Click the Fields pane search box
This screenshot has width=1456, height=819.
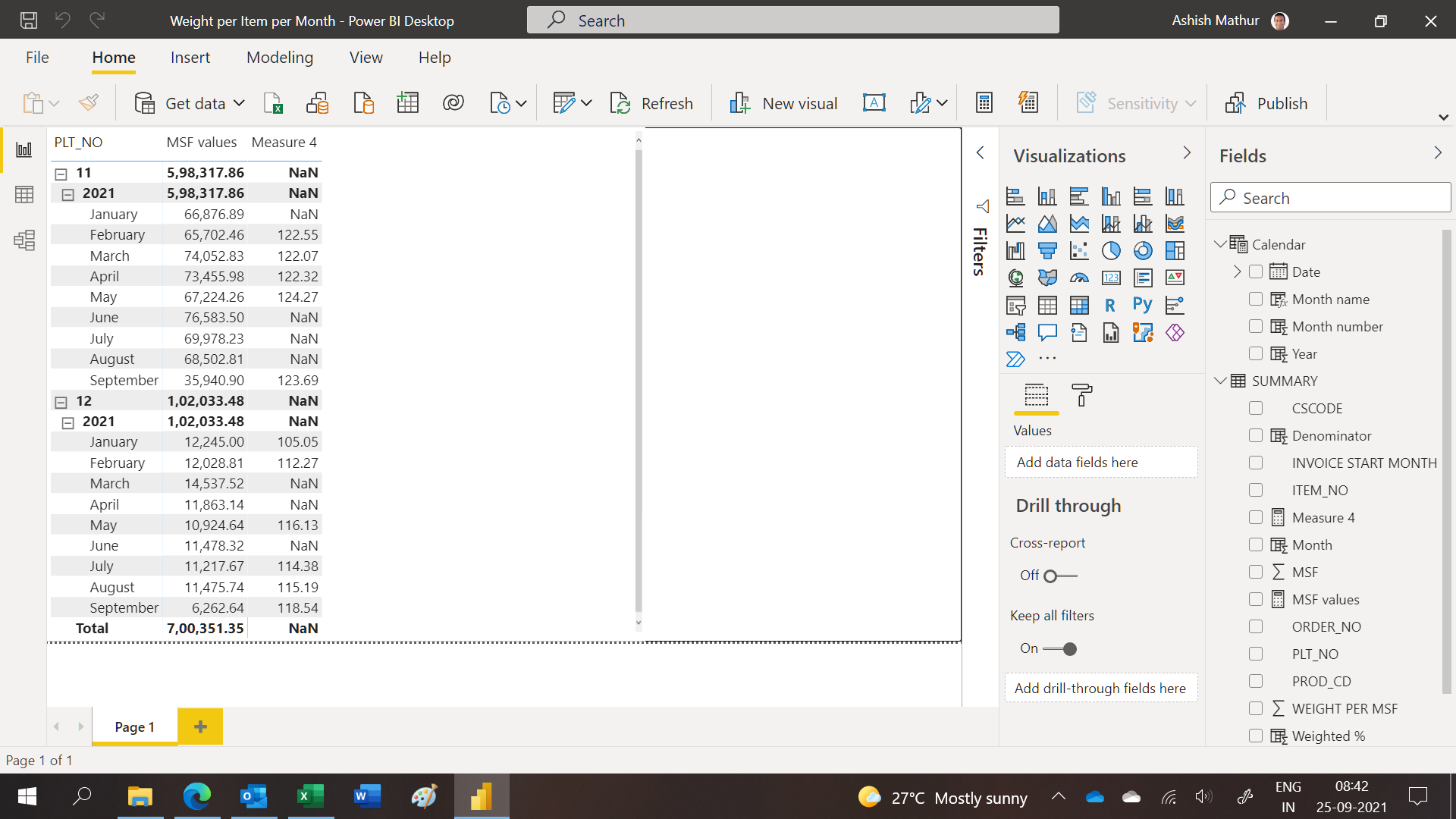(1331, 198)
